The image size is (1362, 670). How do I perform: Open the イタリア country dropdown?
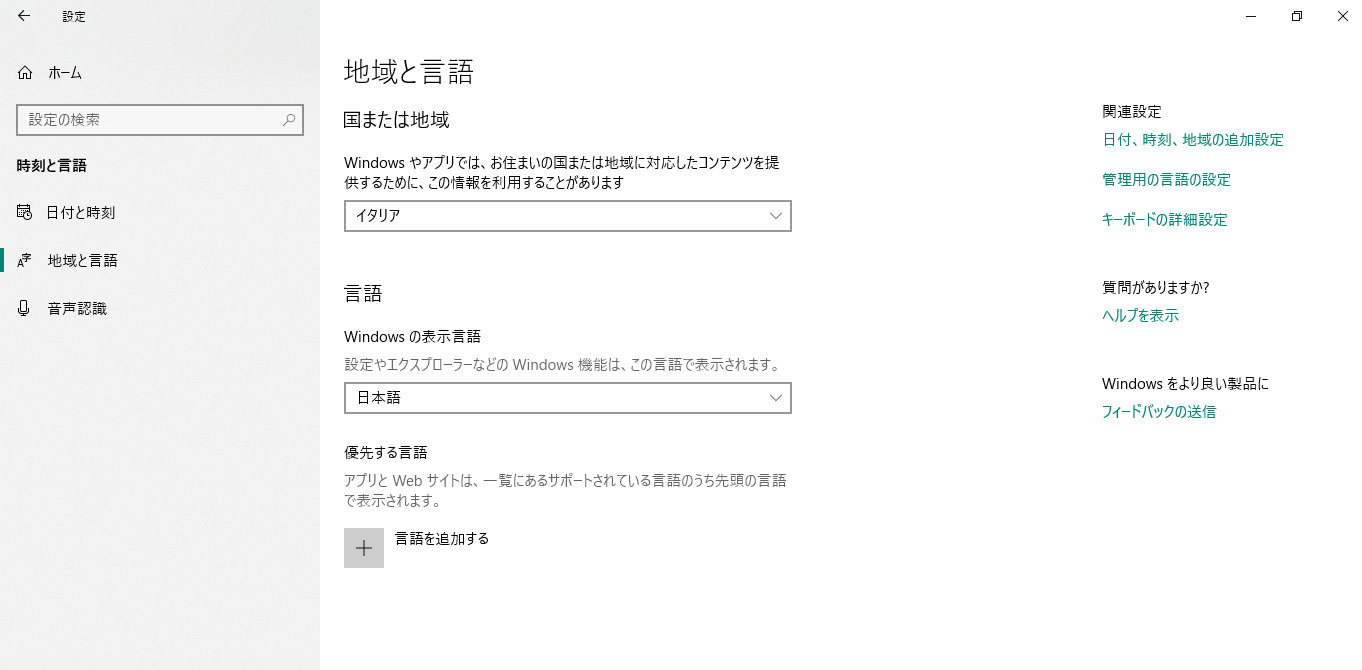tap(568, 216)
